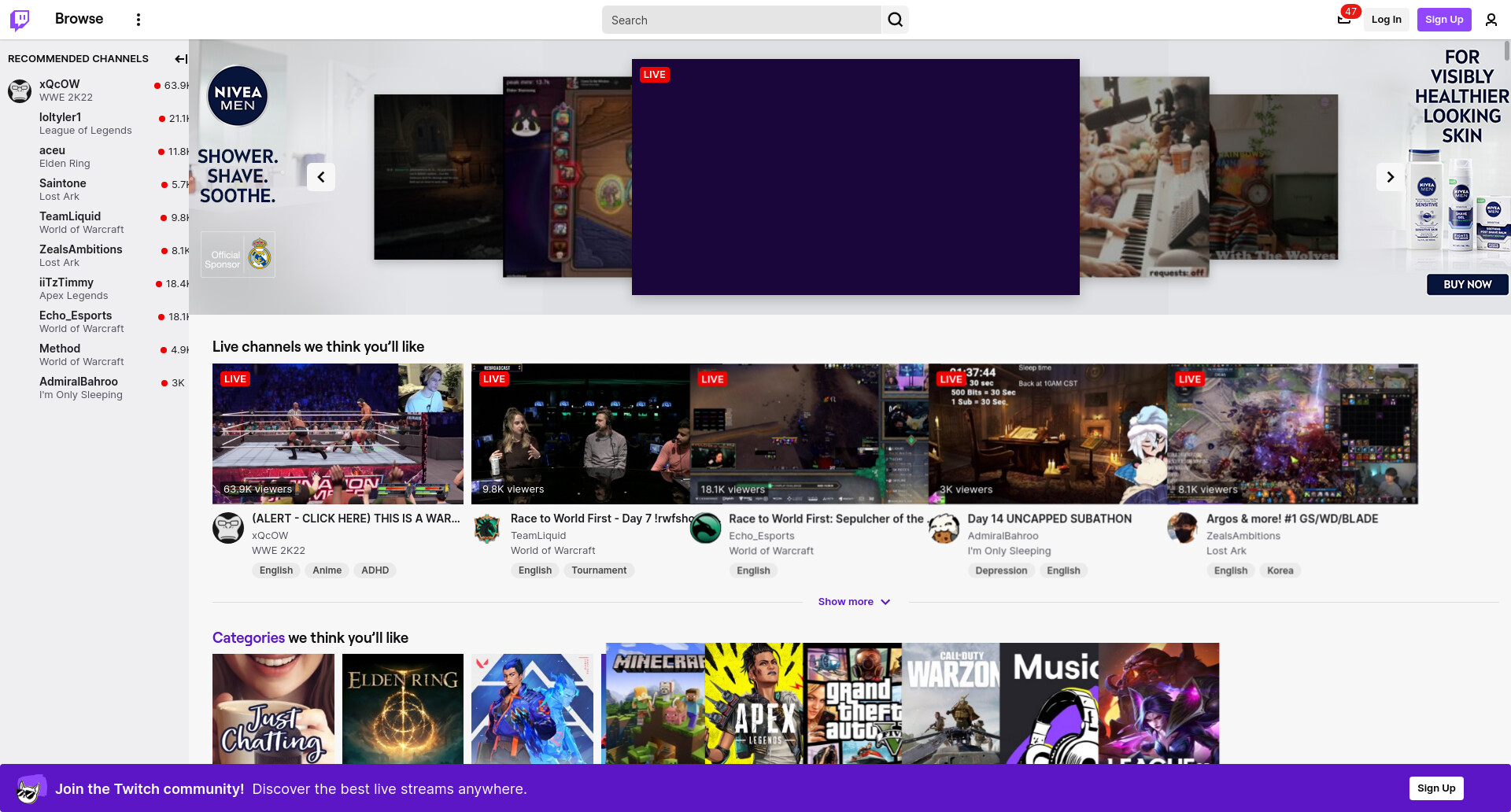Click xQcOW avatar in sidebar
This screenshot has height=812, width=1511.
coord(20,90)
